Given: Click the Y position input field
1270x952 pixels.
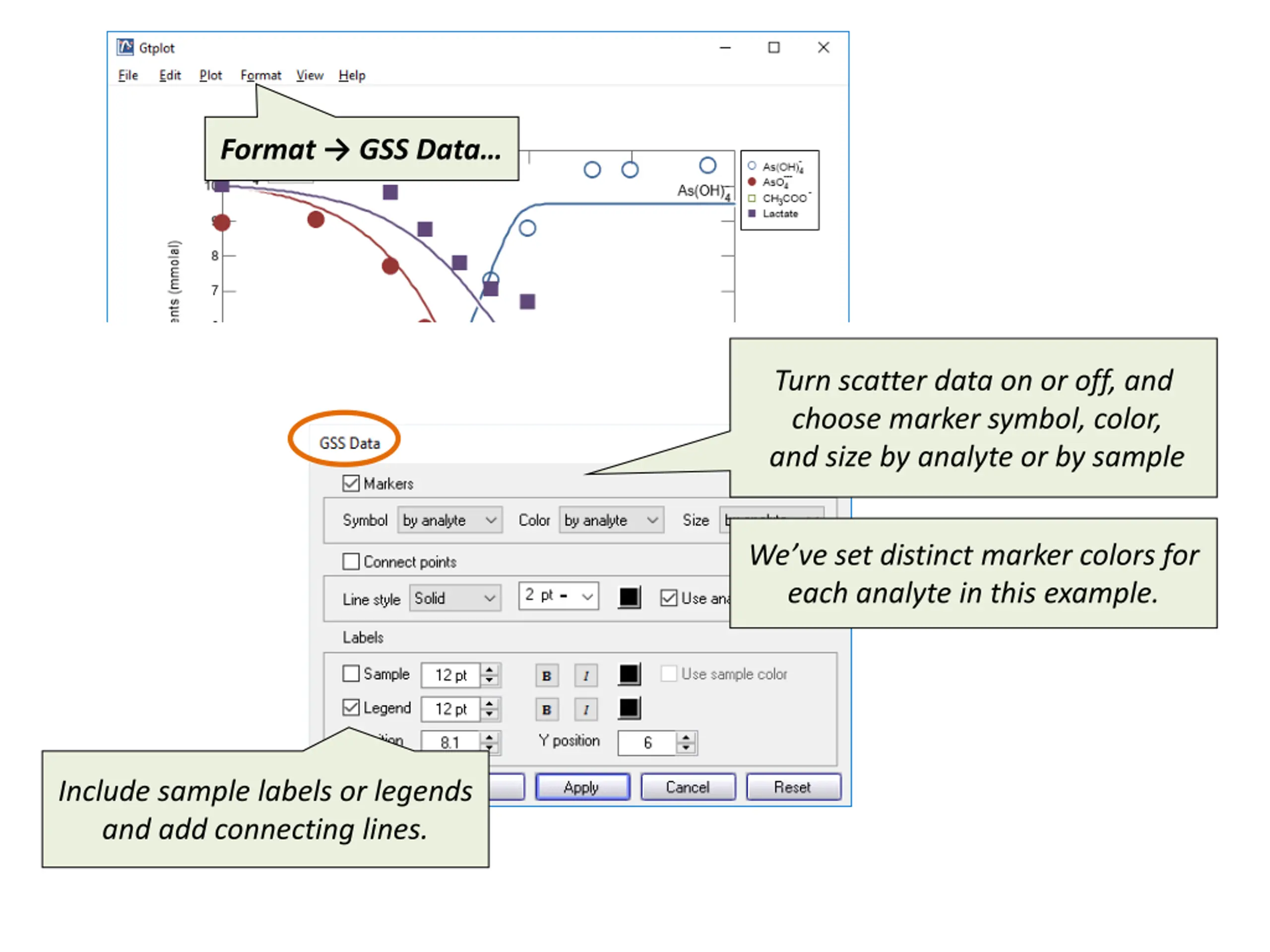Looking at the screenshot, I should 647,743.
